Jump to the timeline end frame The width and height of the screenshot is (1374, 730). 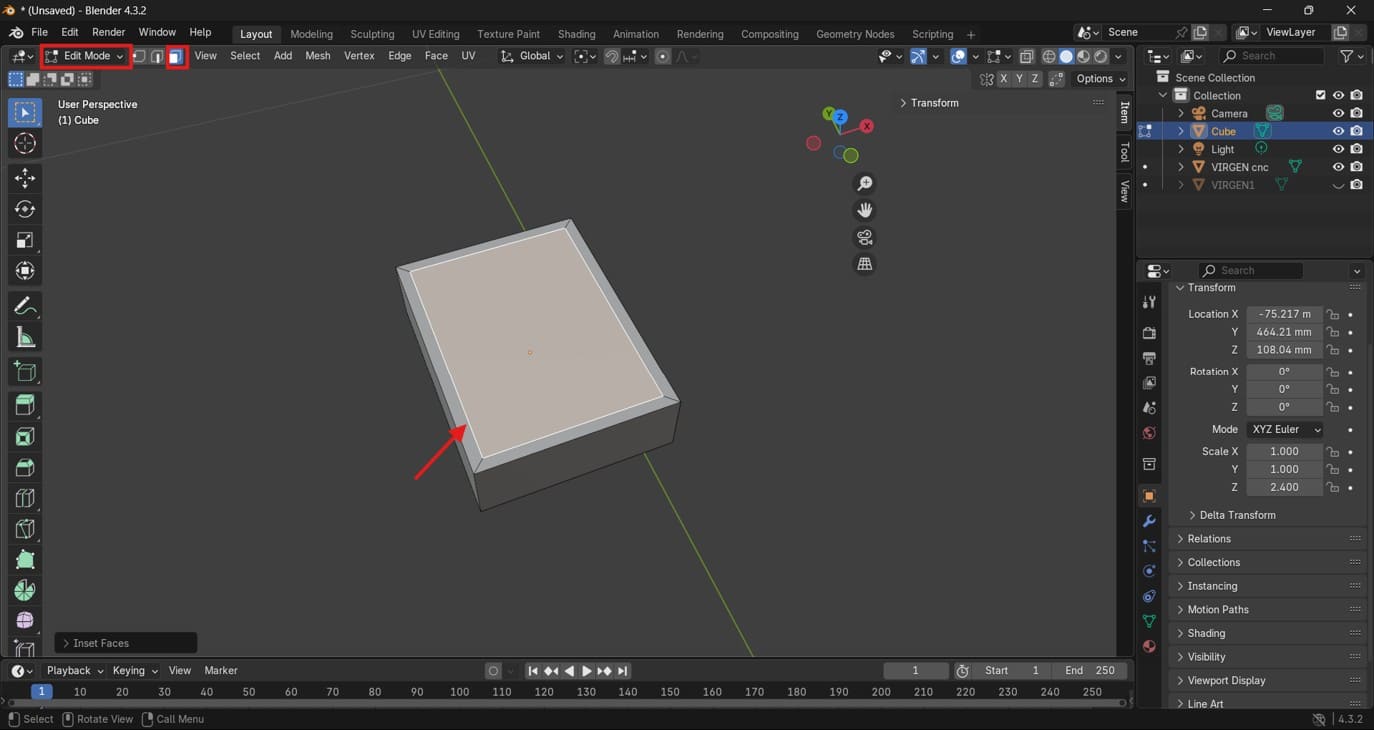tap(623, 671)
